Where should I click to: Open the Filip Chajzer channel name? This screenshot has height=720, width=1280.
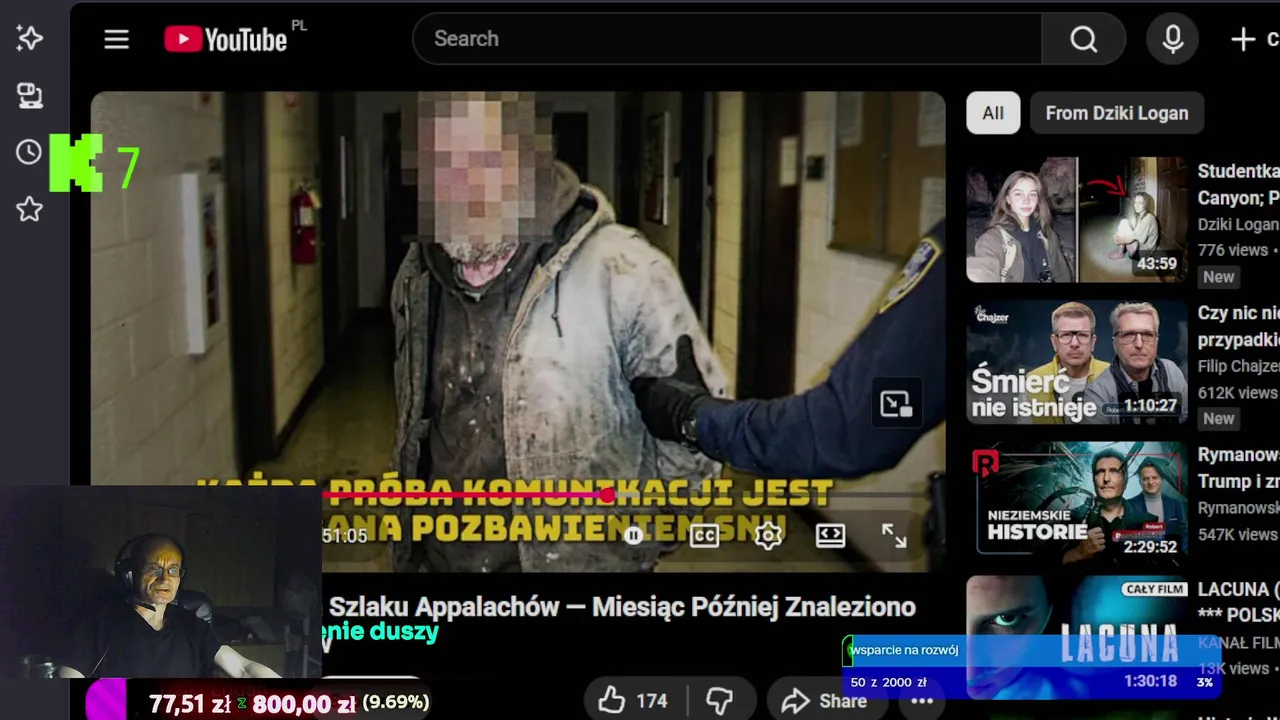[1238, 367]
